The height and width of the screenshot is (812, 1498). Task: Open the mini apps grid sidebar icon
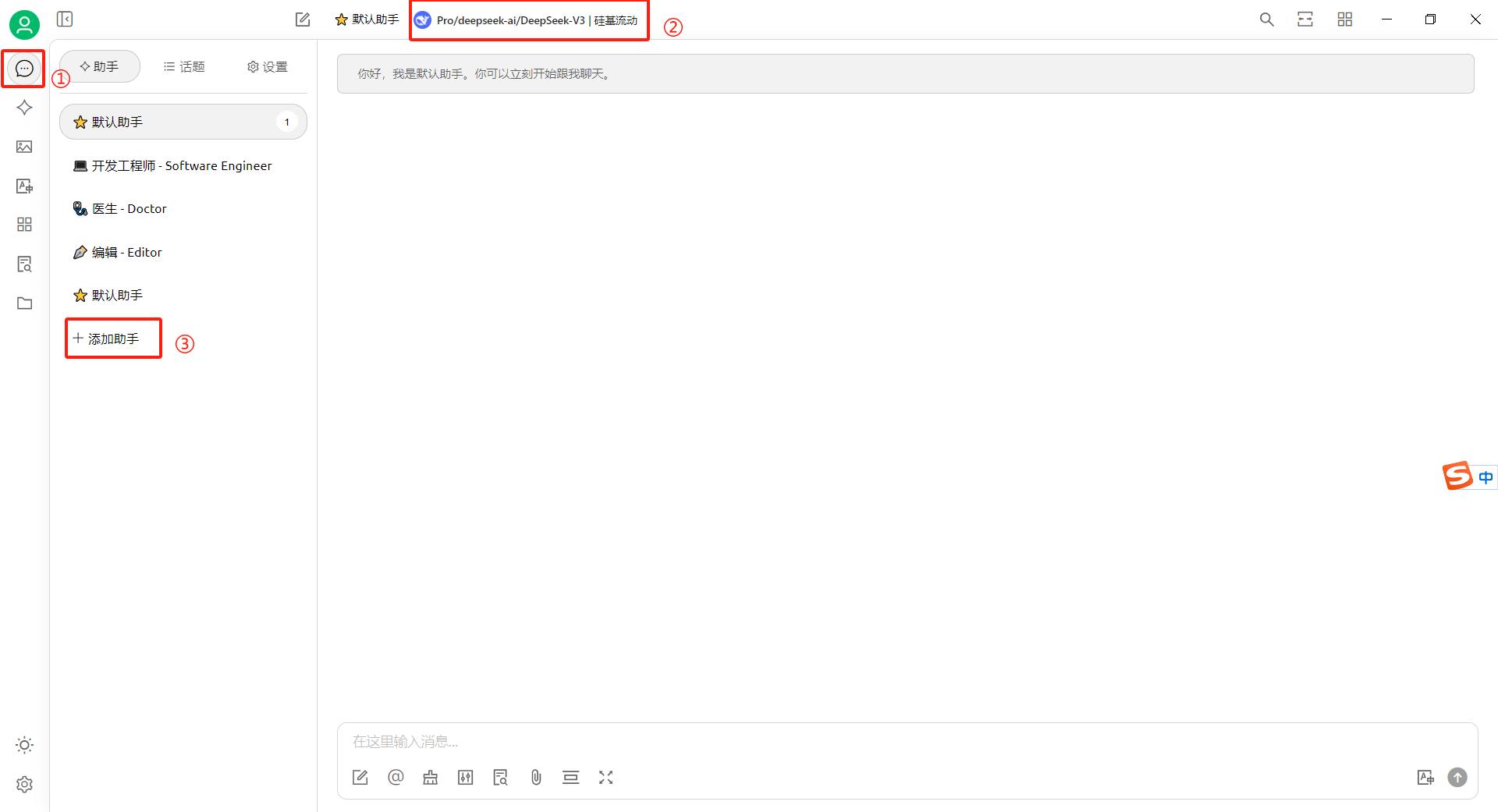24,225
